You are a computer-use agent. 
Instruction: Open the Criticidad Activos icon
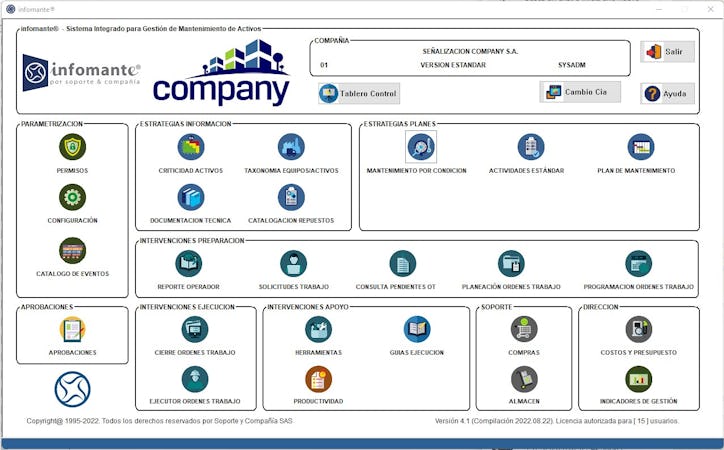point(191,147)
